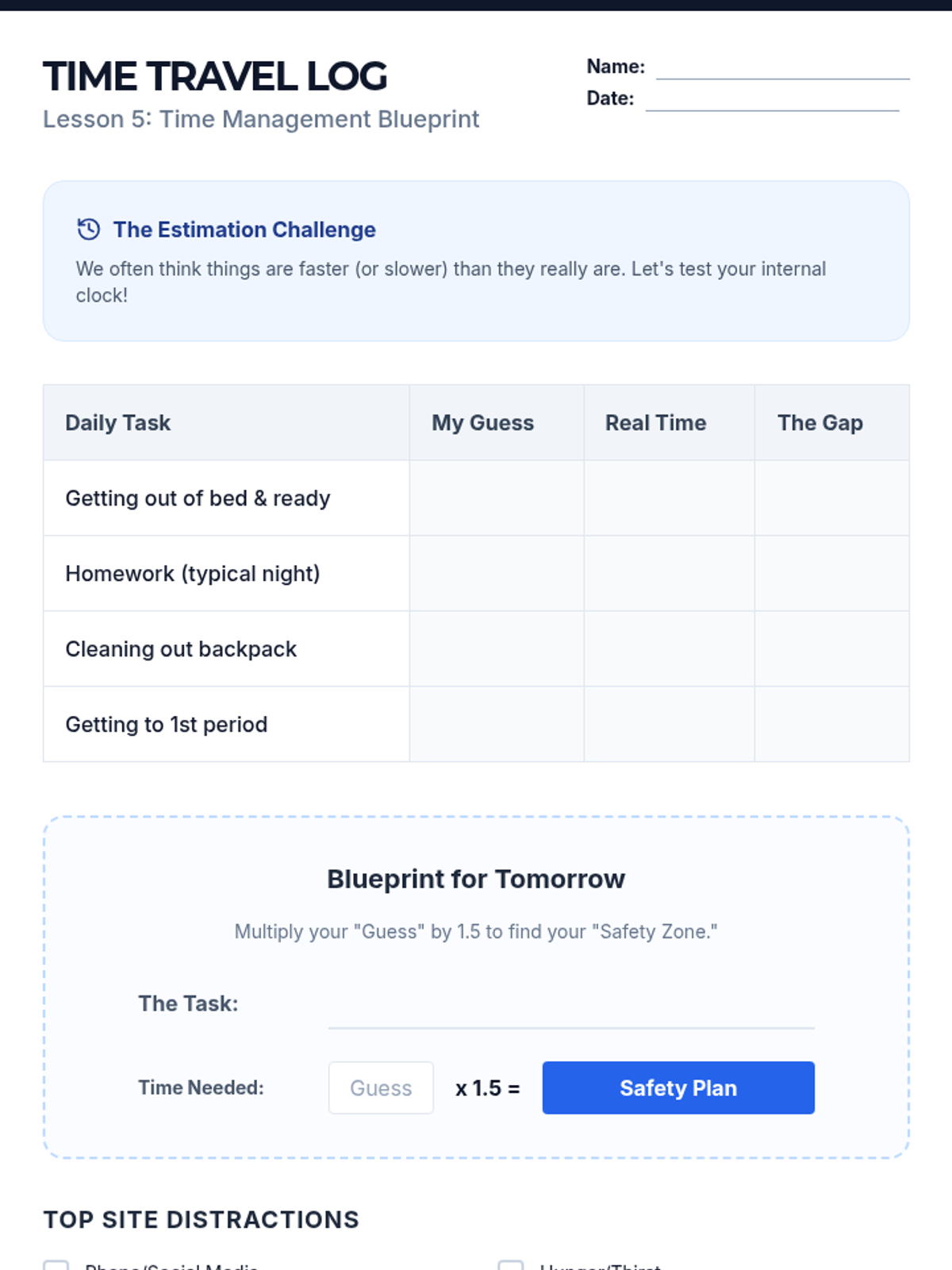This screenshot has height=1270, width=952.
Task: Click the clock icon beside Estimation Challenge
Action: click(88, 229)
